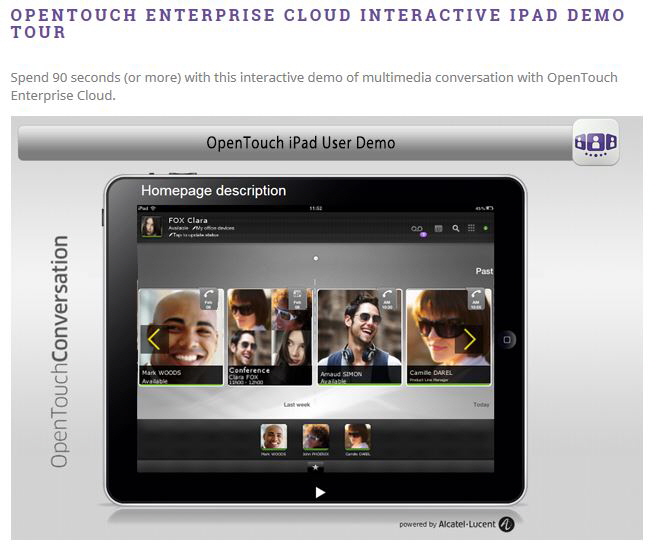Click the Homepage description heading

213,191
